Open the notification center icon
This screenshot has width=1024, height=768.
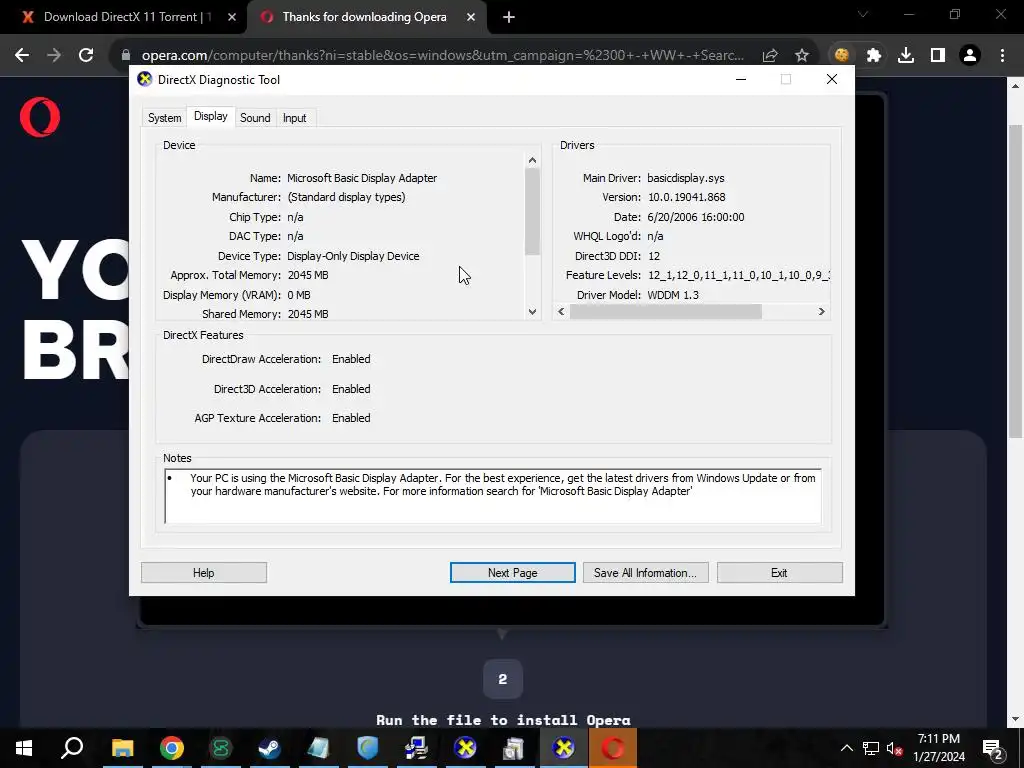pos(993,748)
